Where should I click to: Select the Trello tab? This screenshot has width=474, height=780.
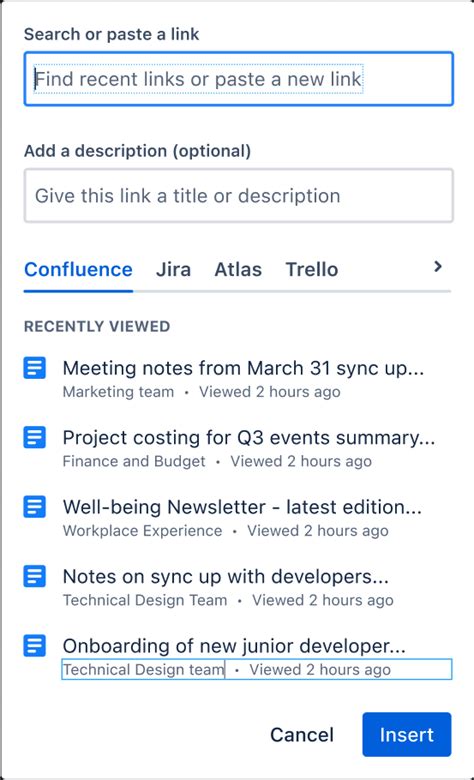click(x=312, y=270)
